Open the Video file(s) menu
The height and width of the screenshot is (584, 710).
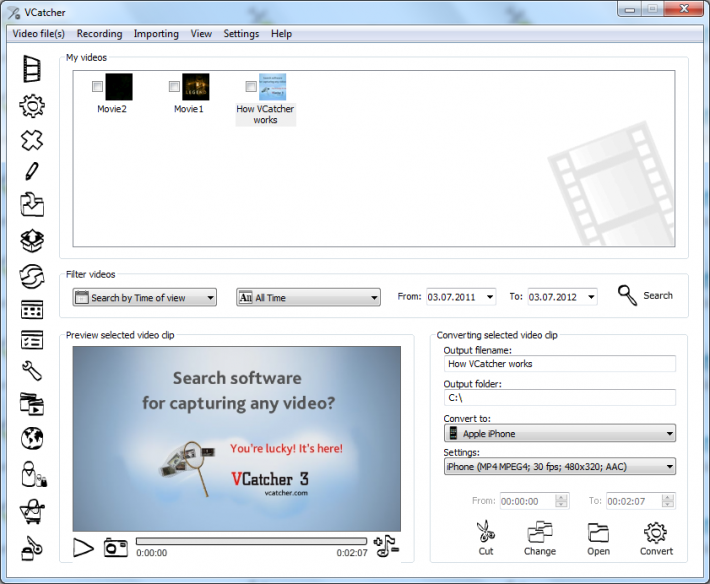[x=38, y=34]
